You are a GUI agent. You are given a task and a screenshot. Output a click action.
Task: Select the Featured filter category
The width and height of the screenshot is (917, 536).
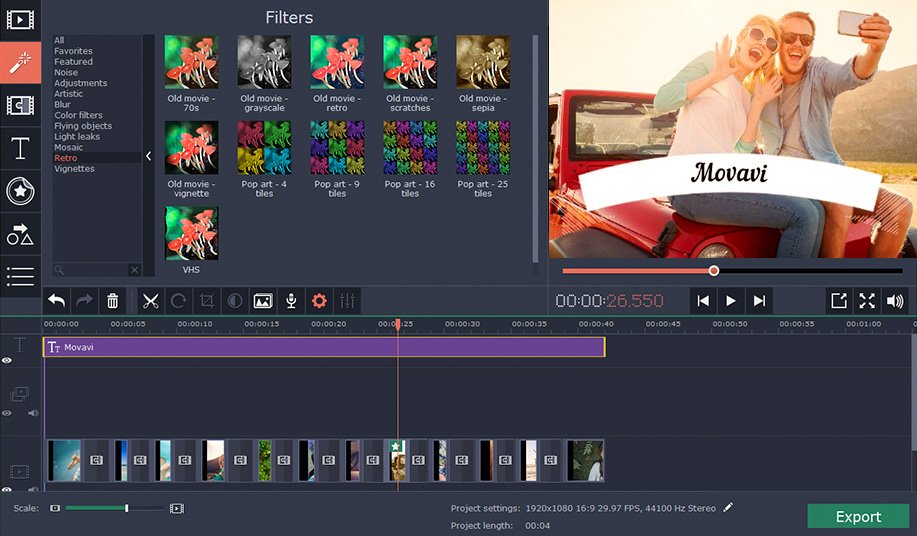[x=73, y=61]
